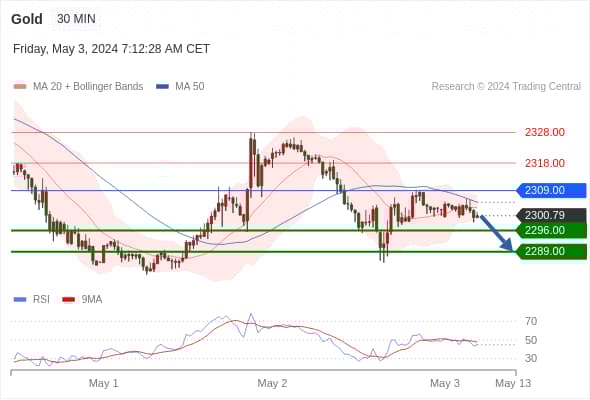Click the May 3 date axis label
The image size is (590, 400).
[445, 383]
